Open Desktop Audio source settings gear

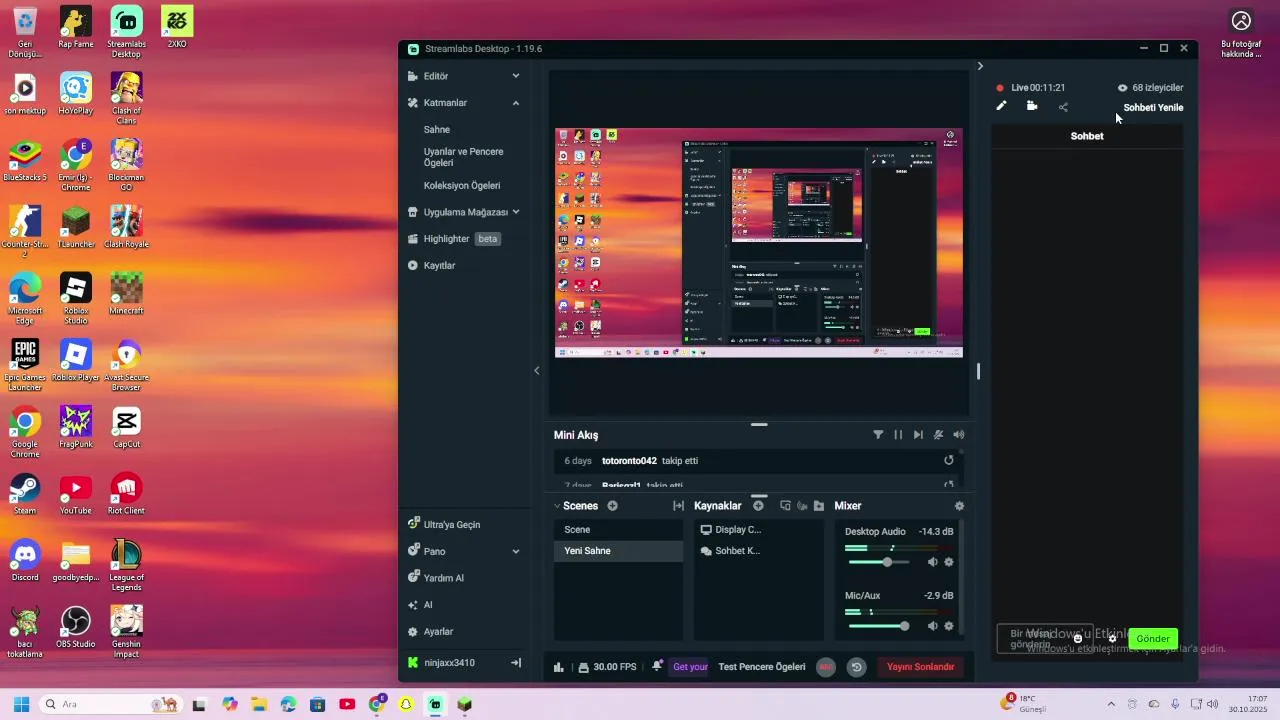949,562
